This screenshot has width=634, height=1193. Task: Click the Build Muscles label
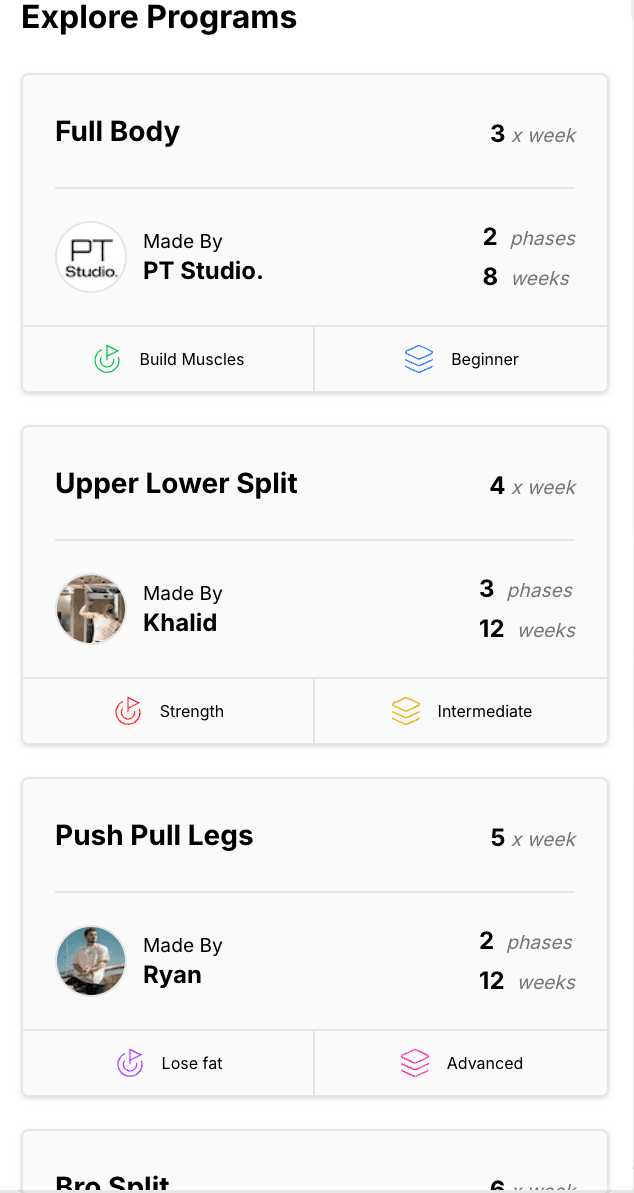tap(192, 359)
